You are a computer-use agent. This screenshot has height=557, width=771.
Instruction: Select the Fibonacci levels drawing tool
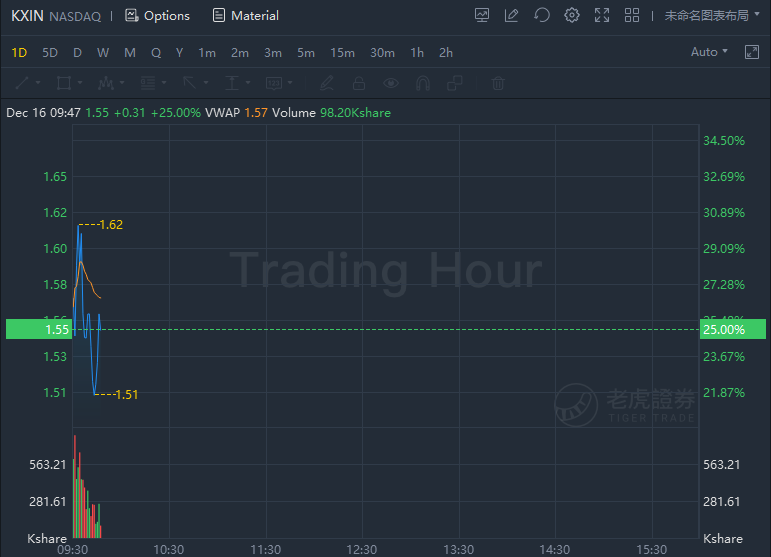148,83
